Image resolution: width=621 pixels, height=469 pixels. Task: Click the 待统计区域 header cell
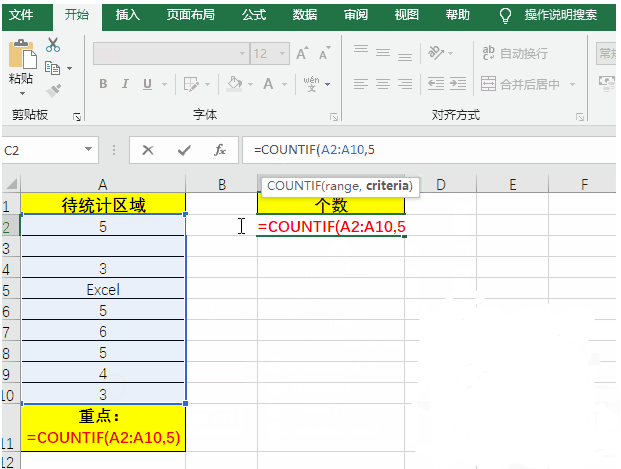(x=103, y=204)
